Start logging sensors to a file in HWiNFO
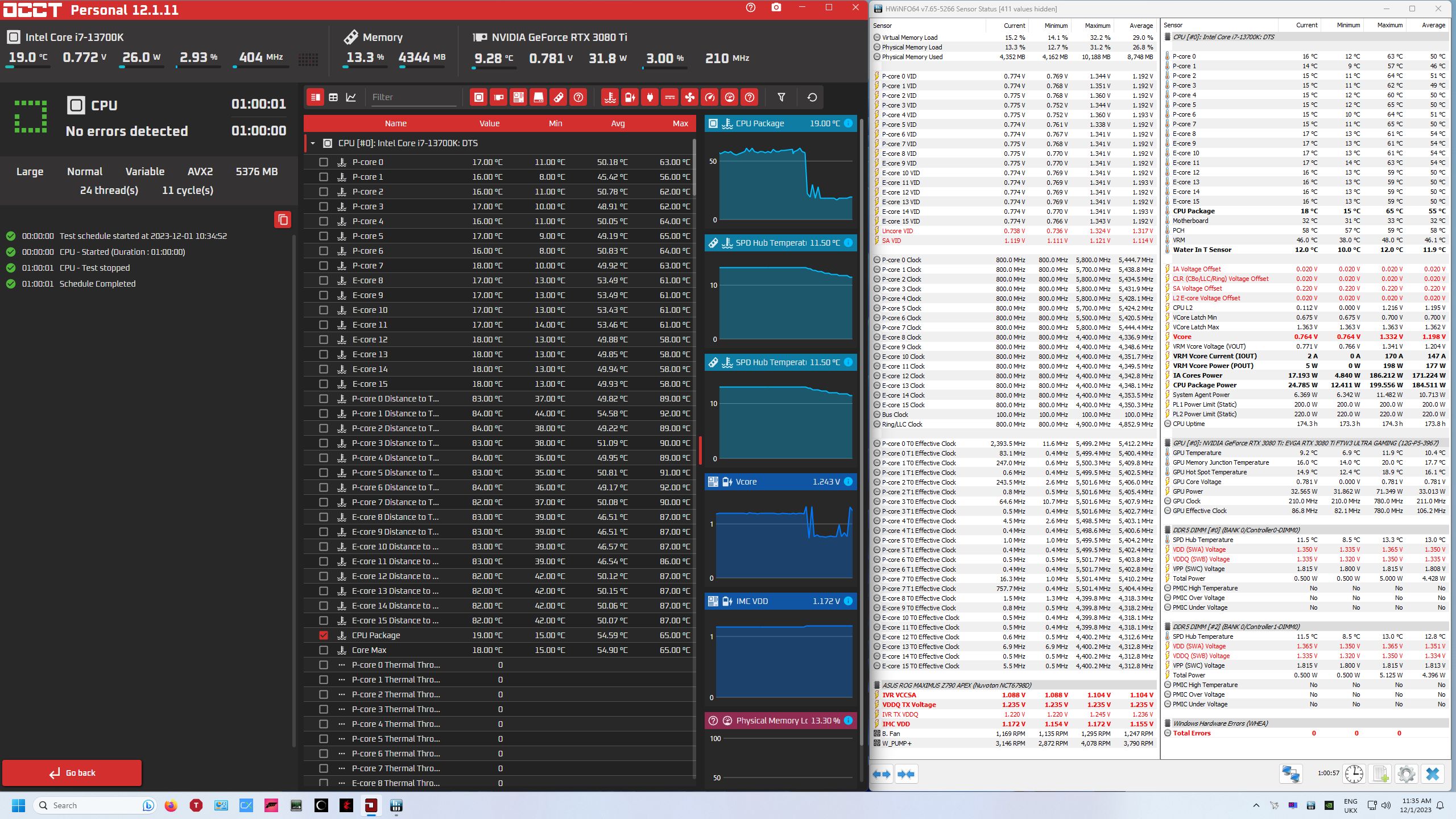Image resolution: width=1456 pixels, height=819 pixels. point(1380,774)
